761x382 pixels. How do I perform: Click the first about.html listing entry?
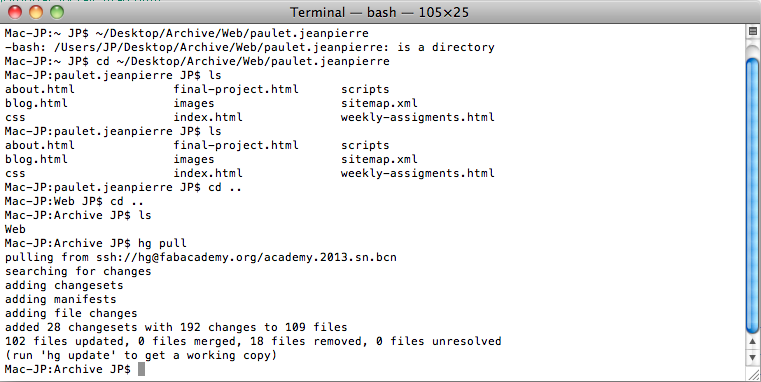click(x=40, y=90)
